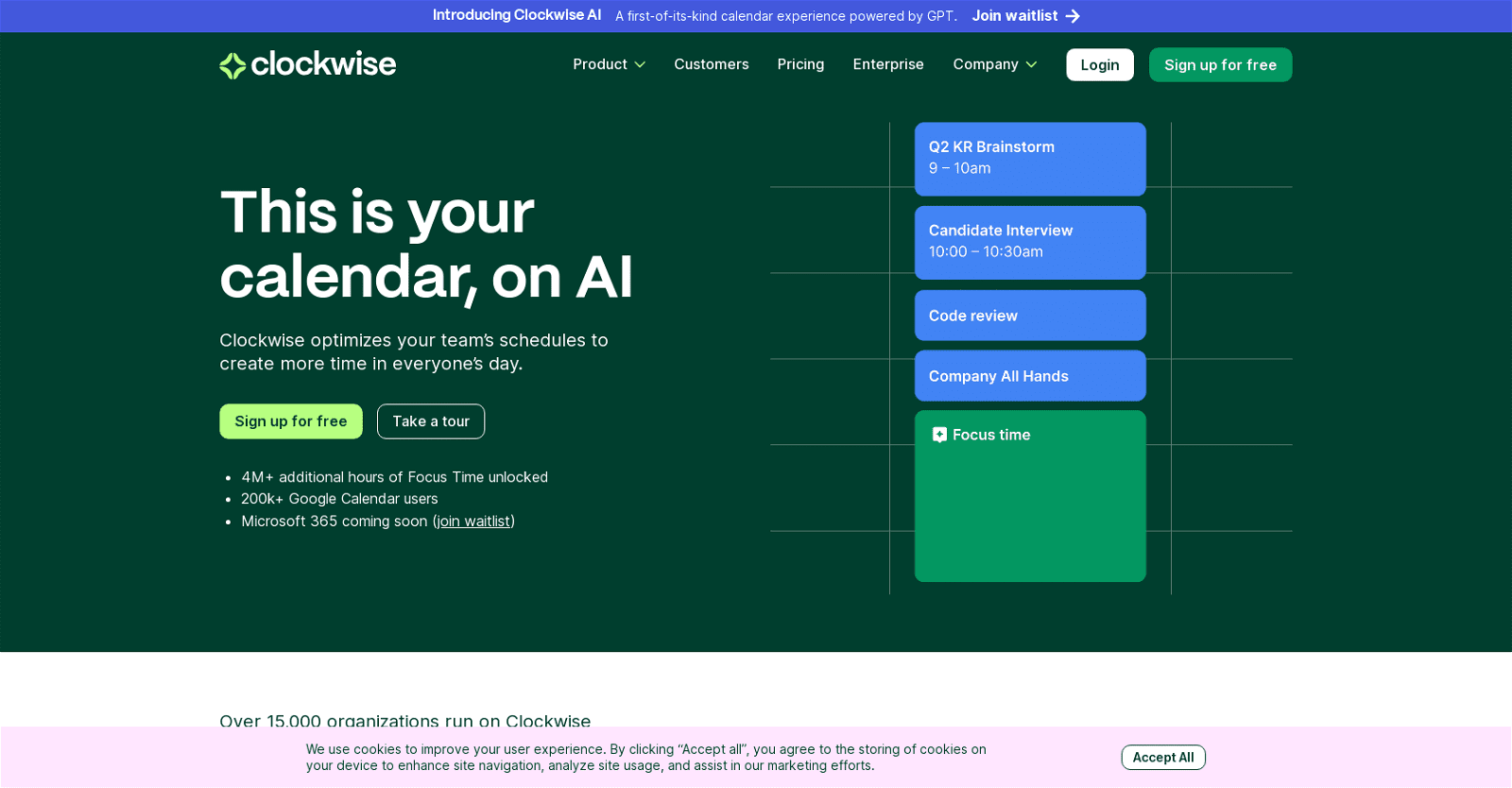This screenshot has height=788, width=1512.
Task: Click header Sign up for free button
Action: coord(1219,65)
